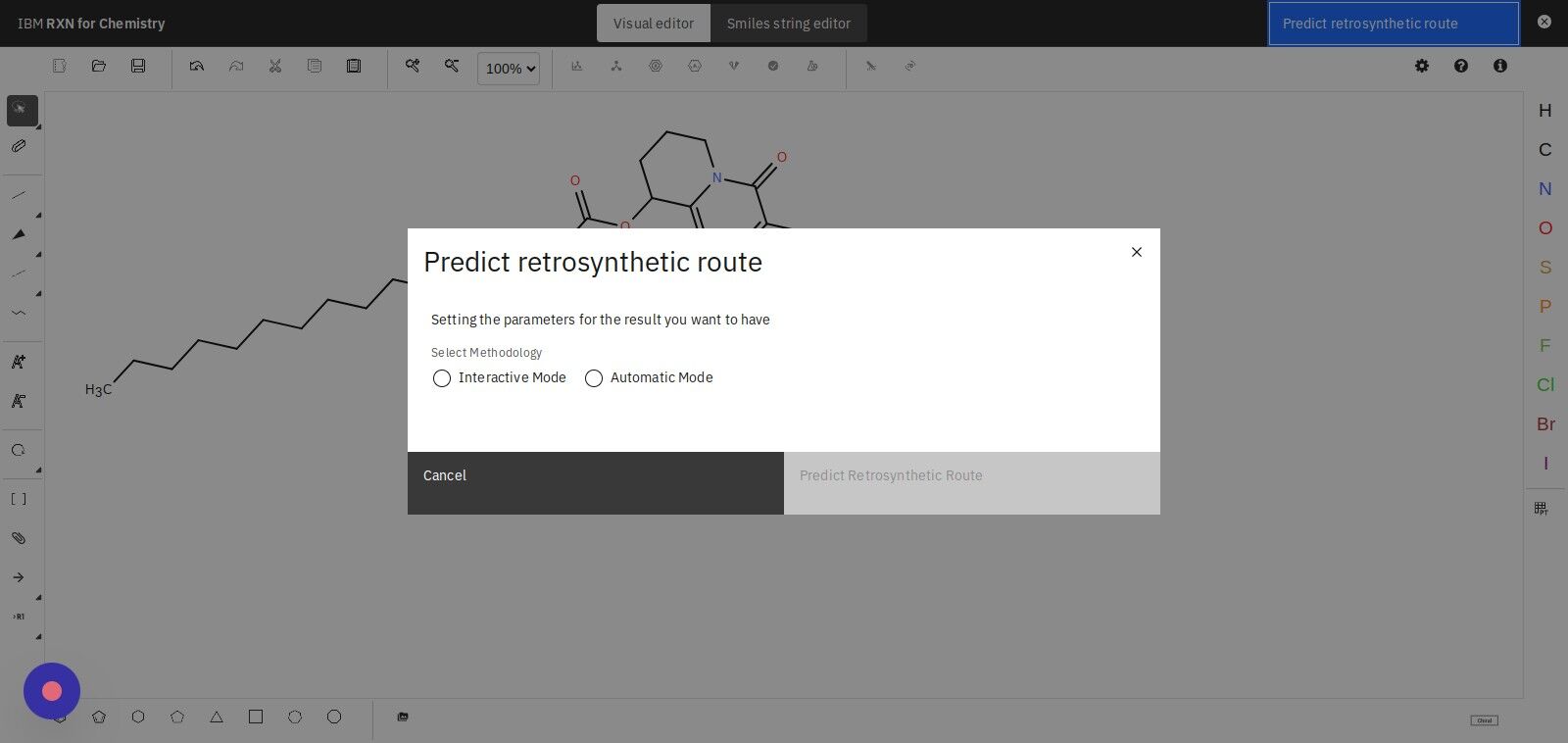The width and height of the screenshot is (1568, 743).
Task: Select the Charge Plus tool
Action: [19, 362]
